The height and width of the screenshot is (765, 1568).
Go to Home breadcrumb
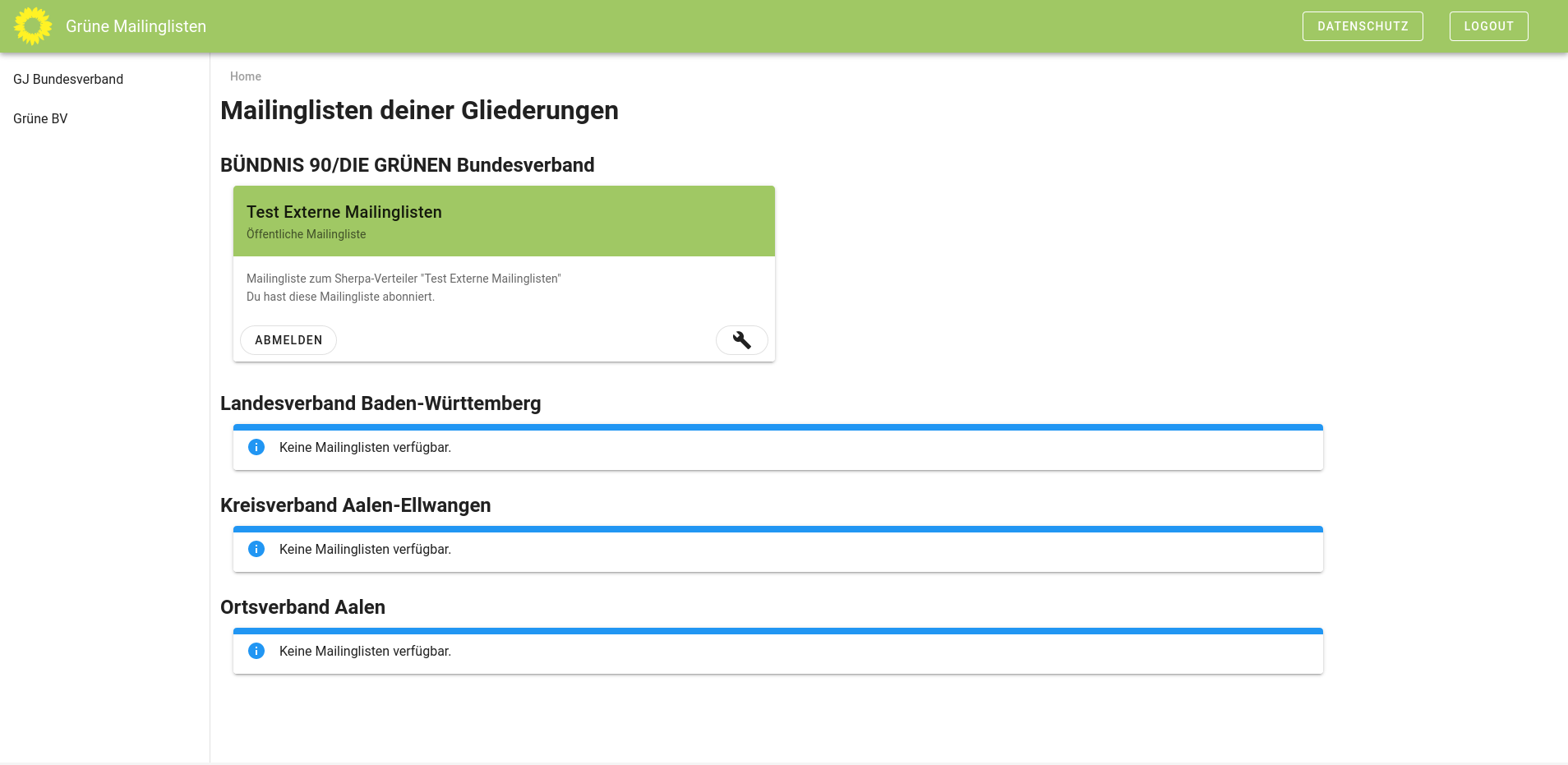[x=246, y=76]
